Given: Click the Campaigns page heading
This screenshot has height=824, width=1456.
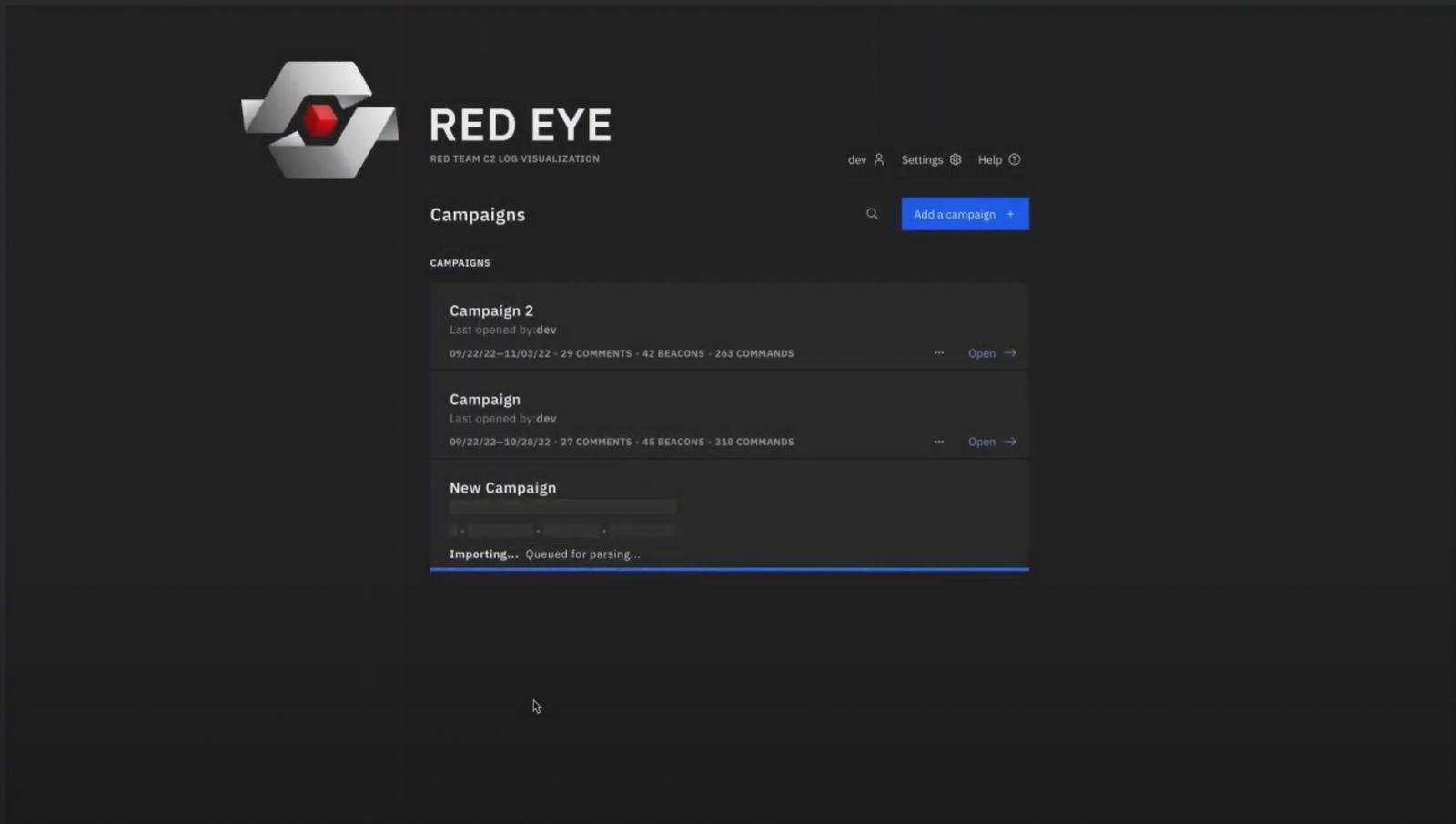Looking at the screenshot, I should click(478, 215).
